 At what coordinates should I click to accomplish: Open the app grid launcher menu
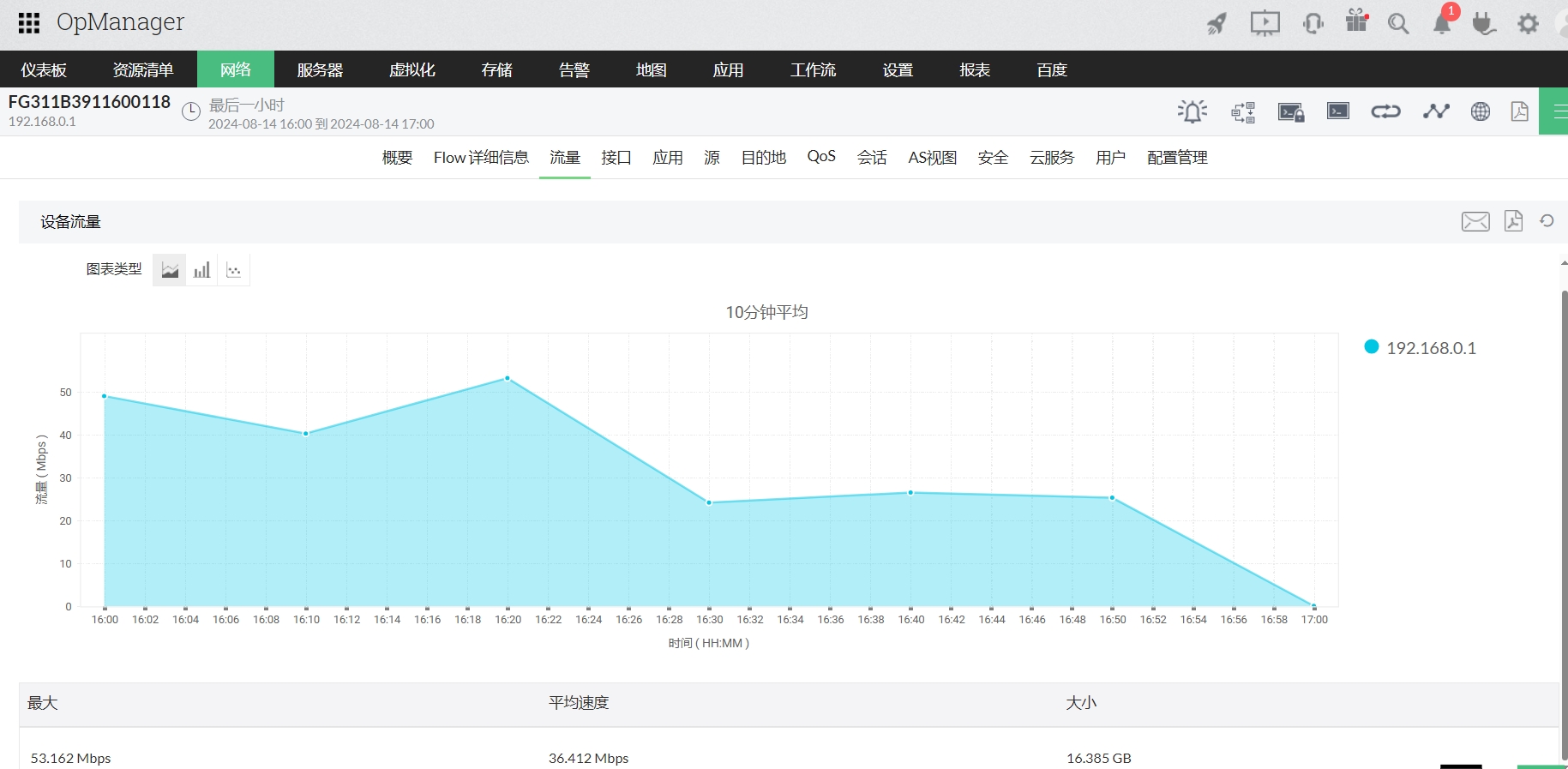29,23
